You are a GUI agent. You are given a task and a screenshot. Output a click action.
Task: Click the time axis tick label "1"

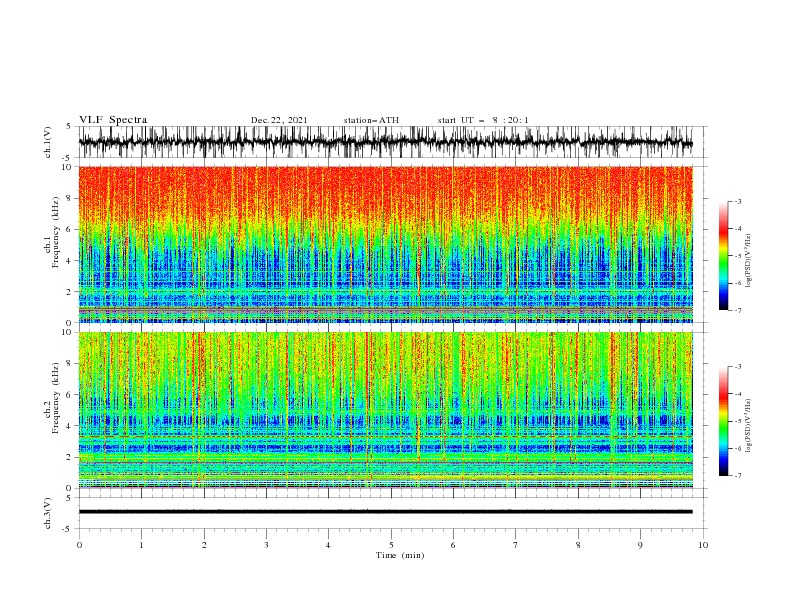pyautogui.click(x=141, y=545)
